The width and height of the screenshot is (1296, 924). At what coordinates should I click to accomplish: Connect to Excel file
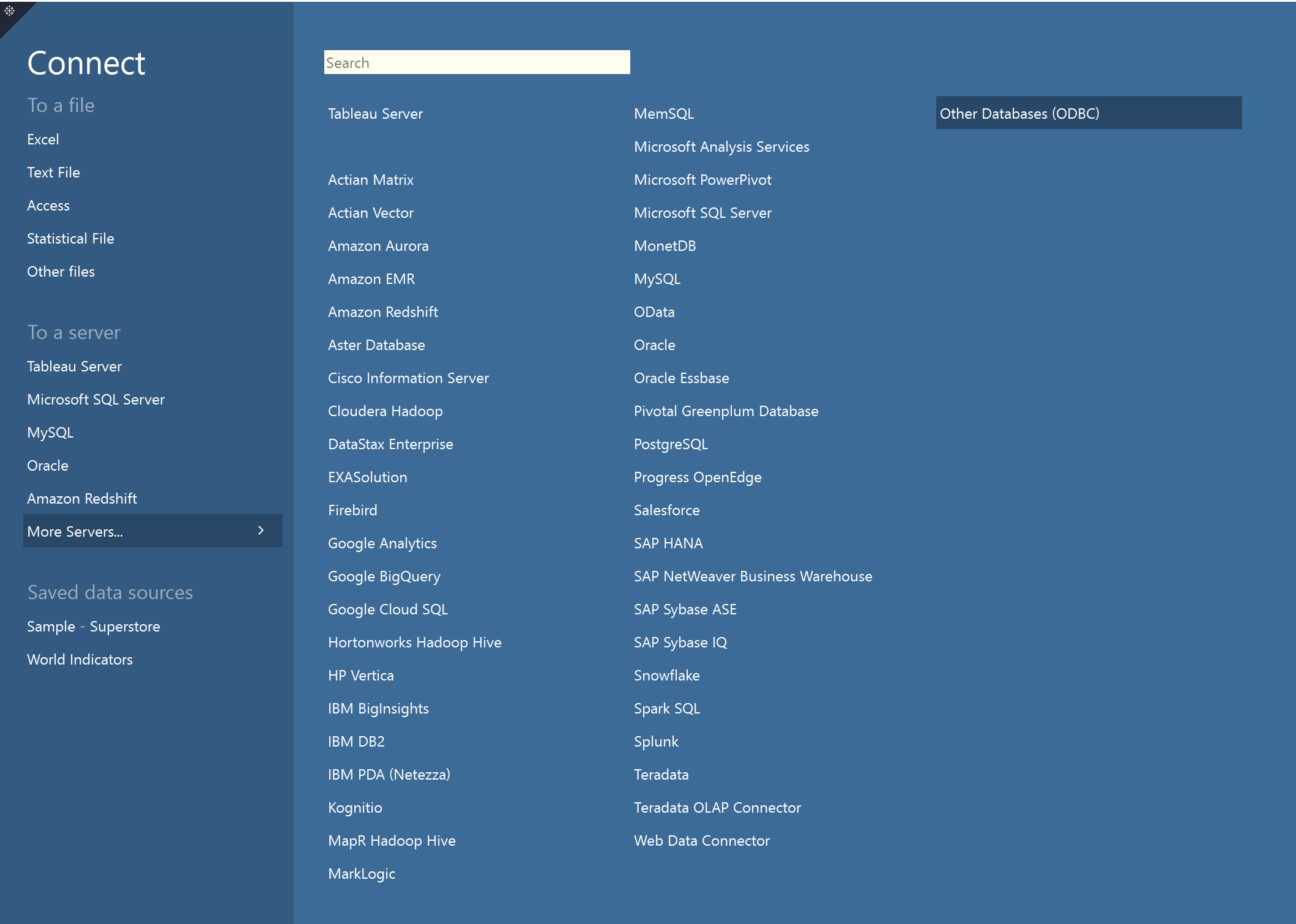(x=43, y=139)
